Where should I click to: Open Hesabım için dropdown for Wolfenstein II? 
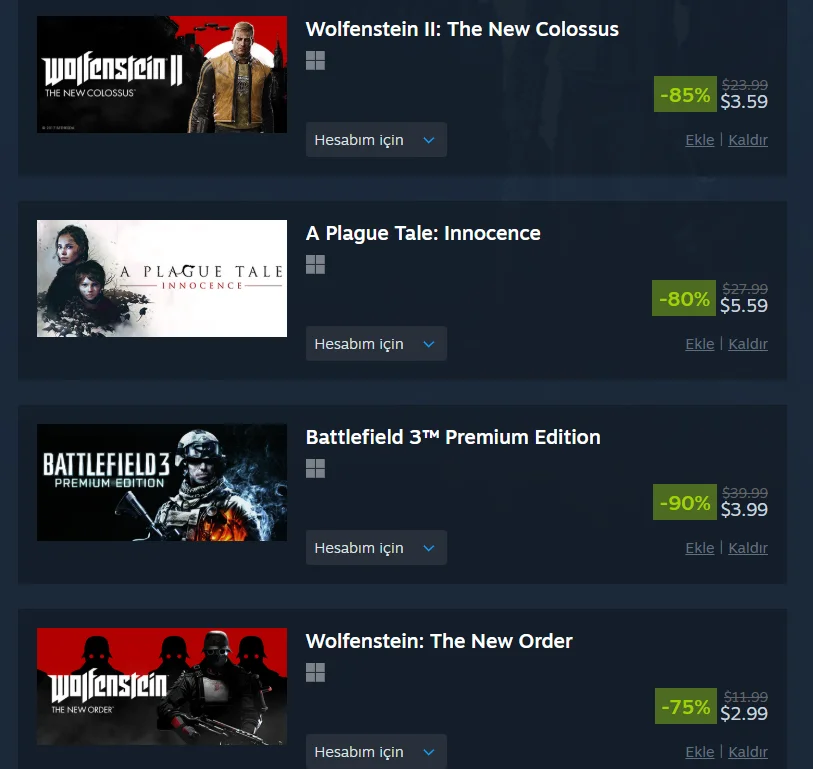(376, 139)
